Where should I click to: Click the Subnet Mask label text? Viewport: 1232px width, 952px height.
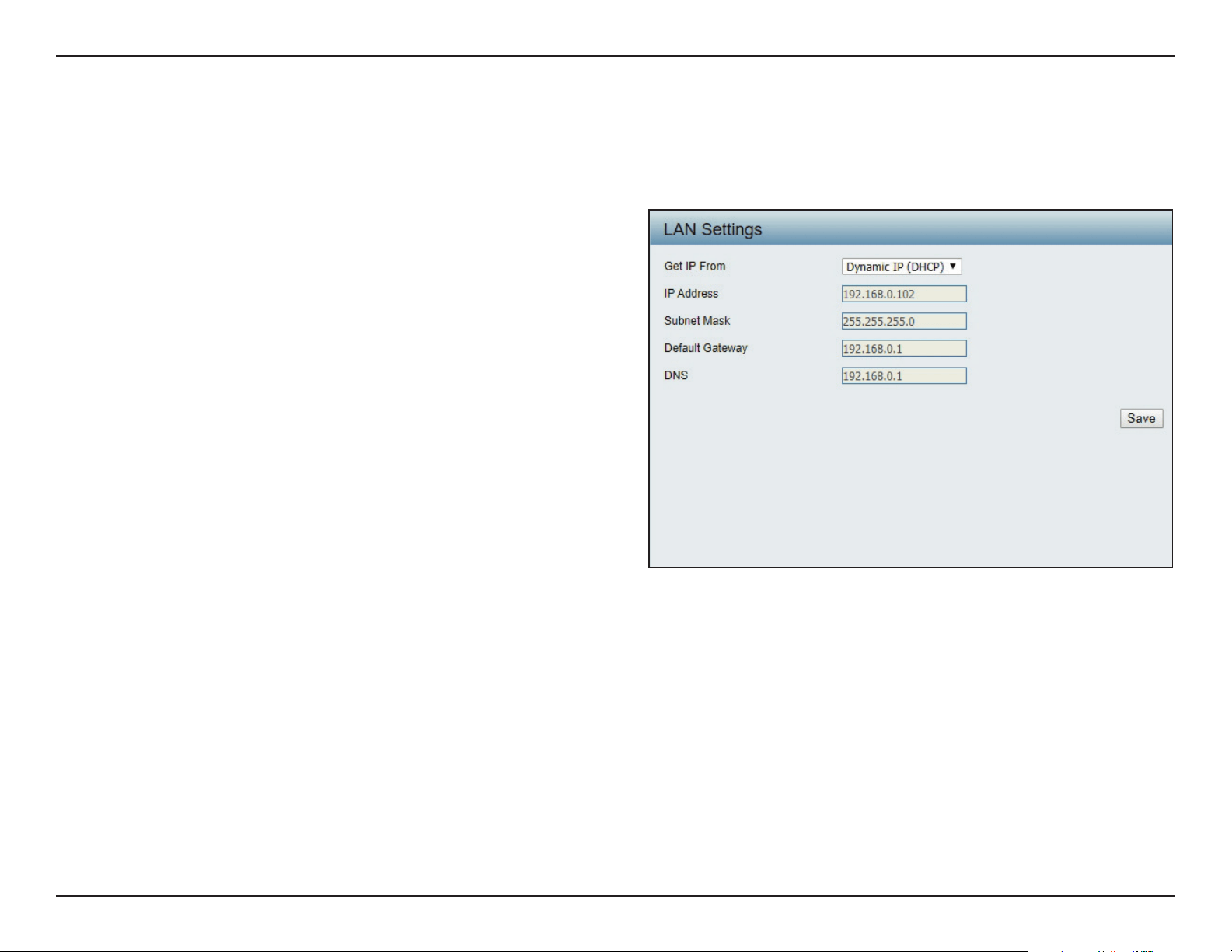point(697,320)
